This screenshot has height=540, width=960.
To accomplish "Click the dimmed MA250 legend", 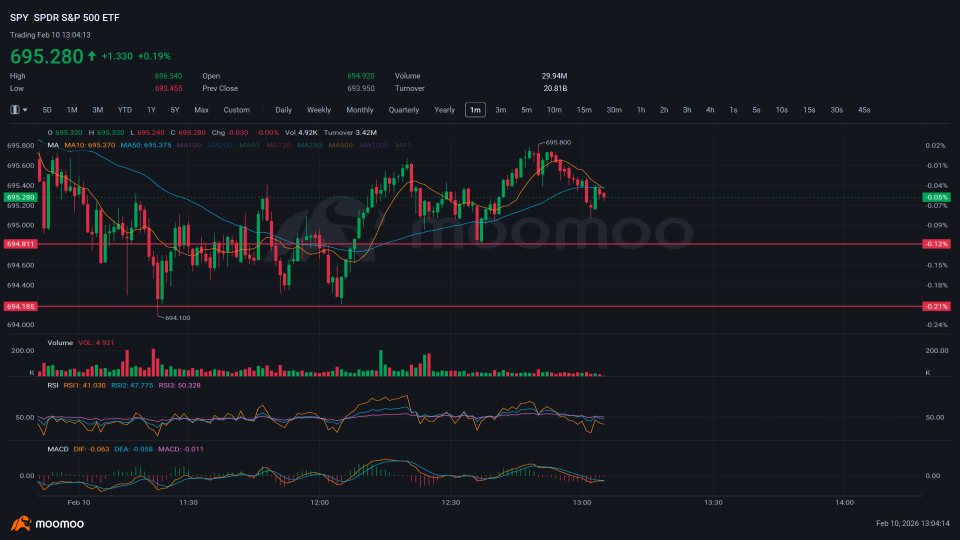I will pos(311,145).
